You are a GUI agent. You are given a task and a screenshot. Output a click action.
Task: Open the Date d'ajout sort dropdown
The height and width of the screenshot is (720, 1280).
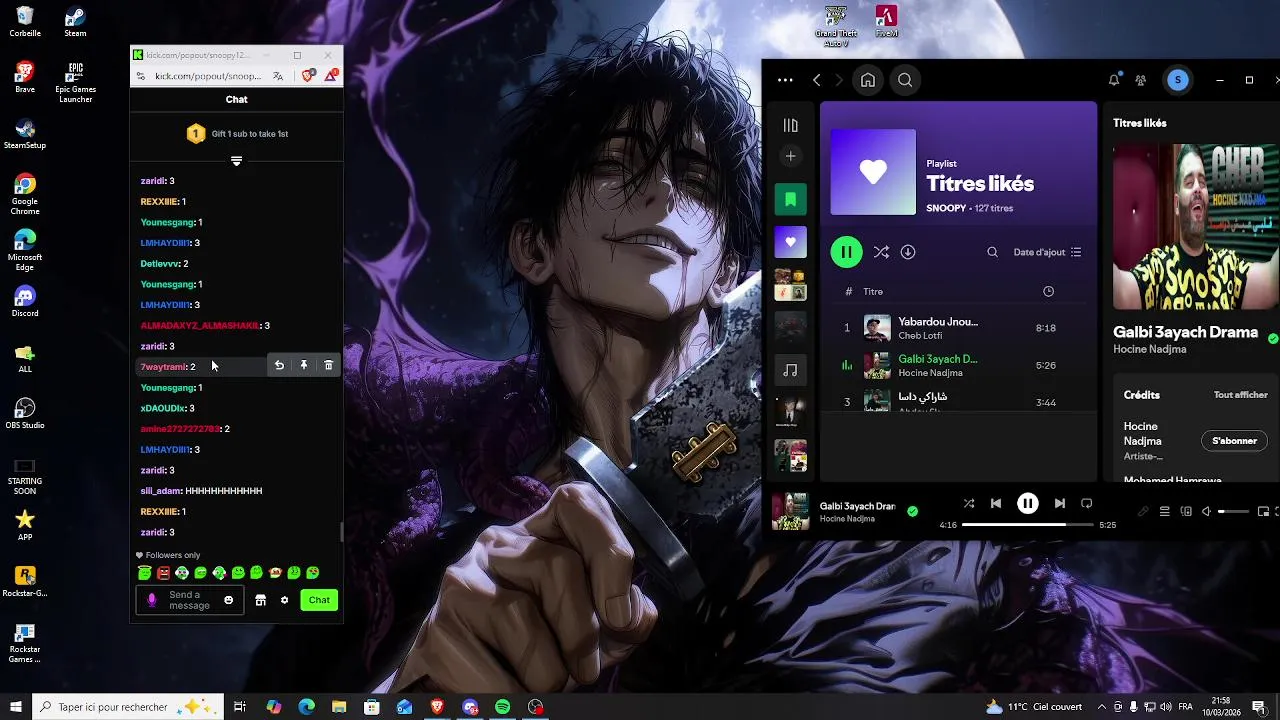pyautogui.click(x=1047, y=252)
